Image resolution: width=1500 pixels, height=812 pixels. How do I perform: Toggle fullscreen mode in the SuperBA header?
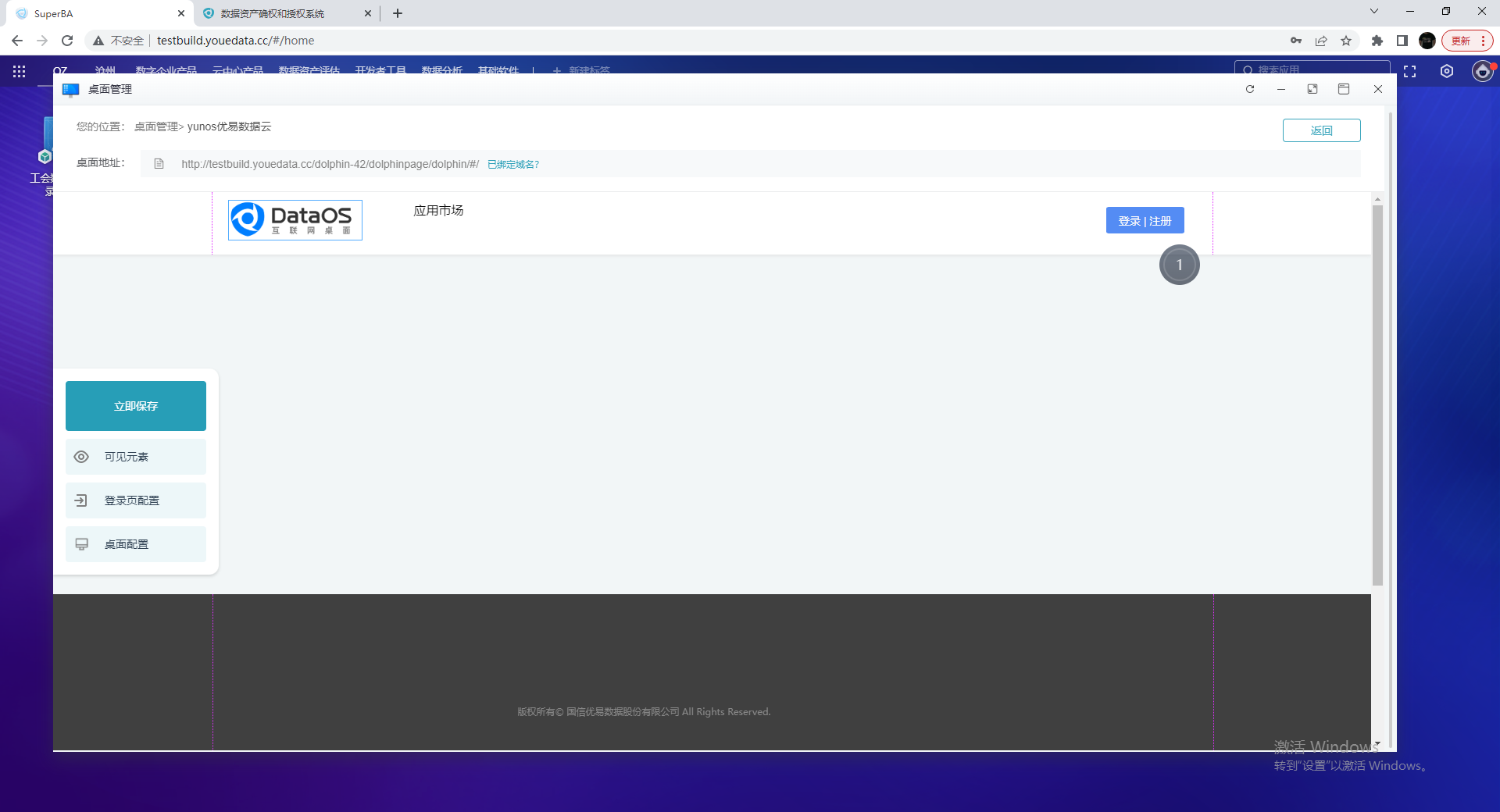[x=1410, y=71]
